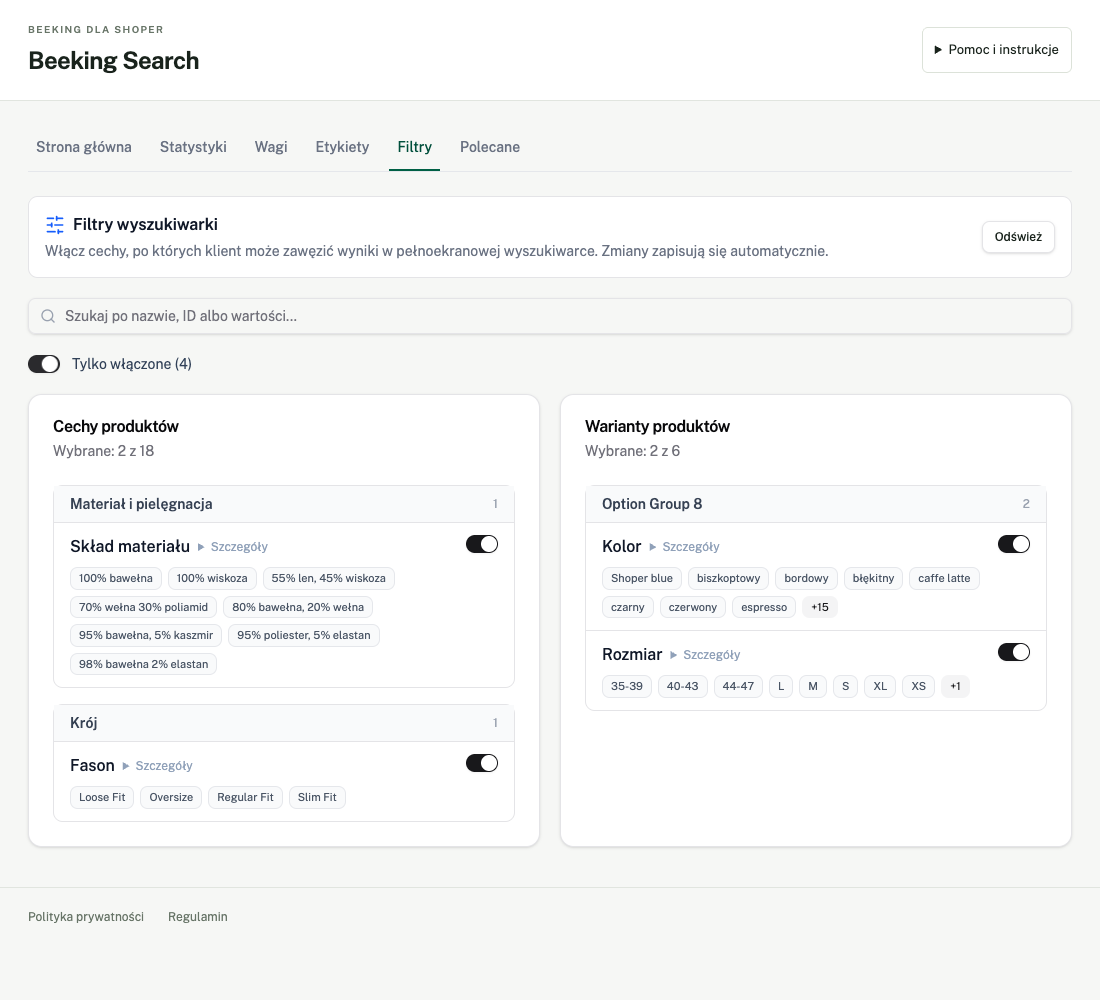This screenshot has width=1100, height=1000.
Task: Click the 100% wiskoza chip
Action: pos(212,578)
